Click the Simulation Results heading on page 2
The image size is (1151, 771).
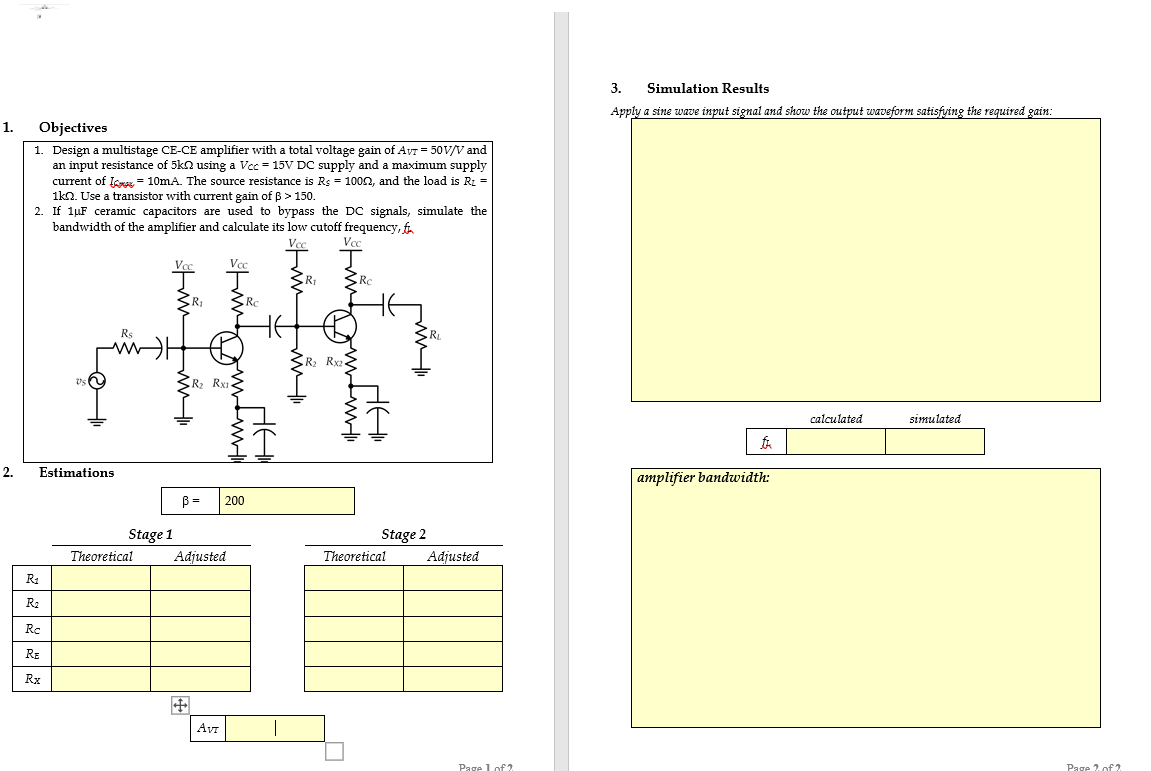[x=709, y=88]
